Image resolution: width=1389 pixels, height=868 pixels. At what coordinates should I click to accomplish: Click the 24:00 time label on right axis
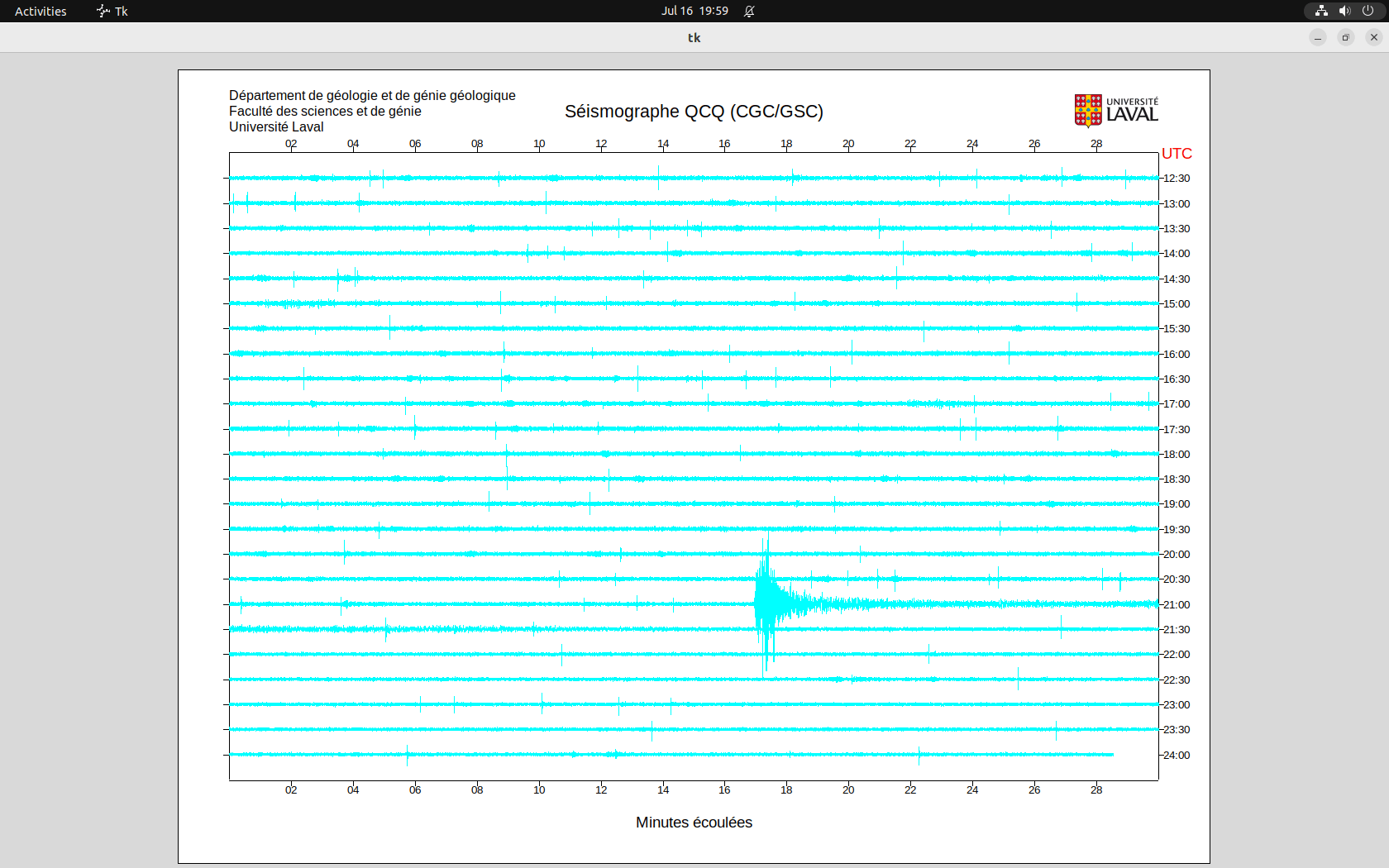tap(1177, 756)
